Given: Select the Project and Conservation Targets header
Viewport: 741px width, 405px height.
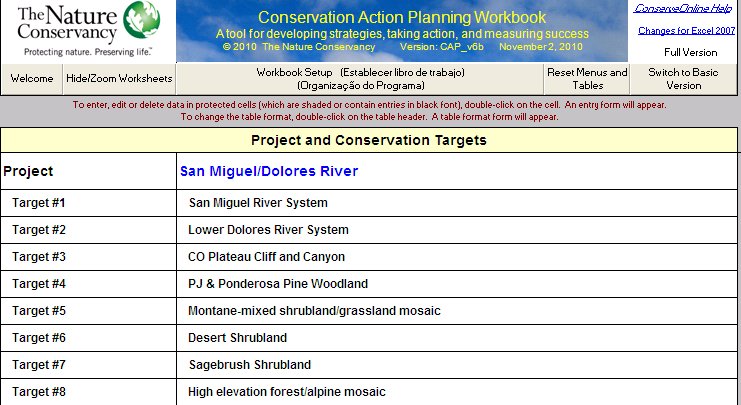Looking at the screenshot, I should pyautogui.click(x=369, y=140).
